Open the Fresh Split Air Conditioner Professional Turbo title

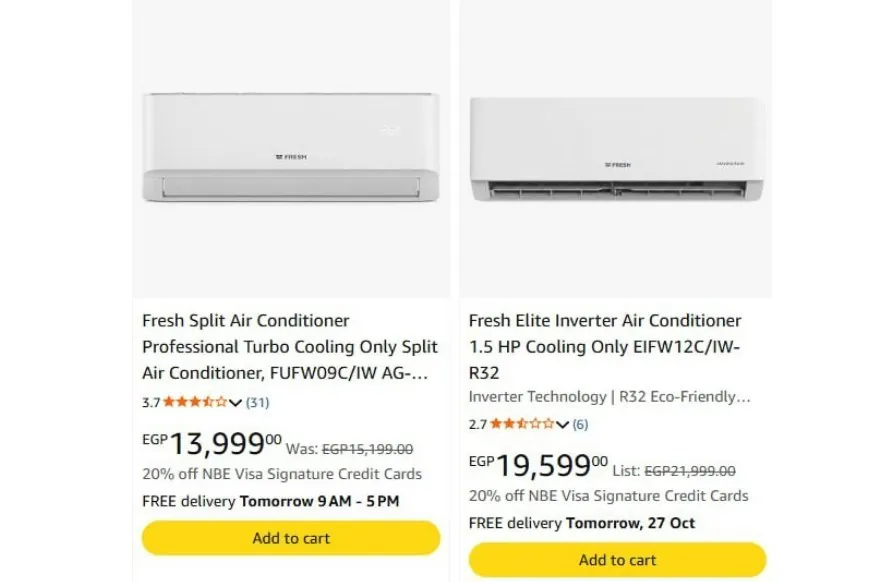[290, 346]
